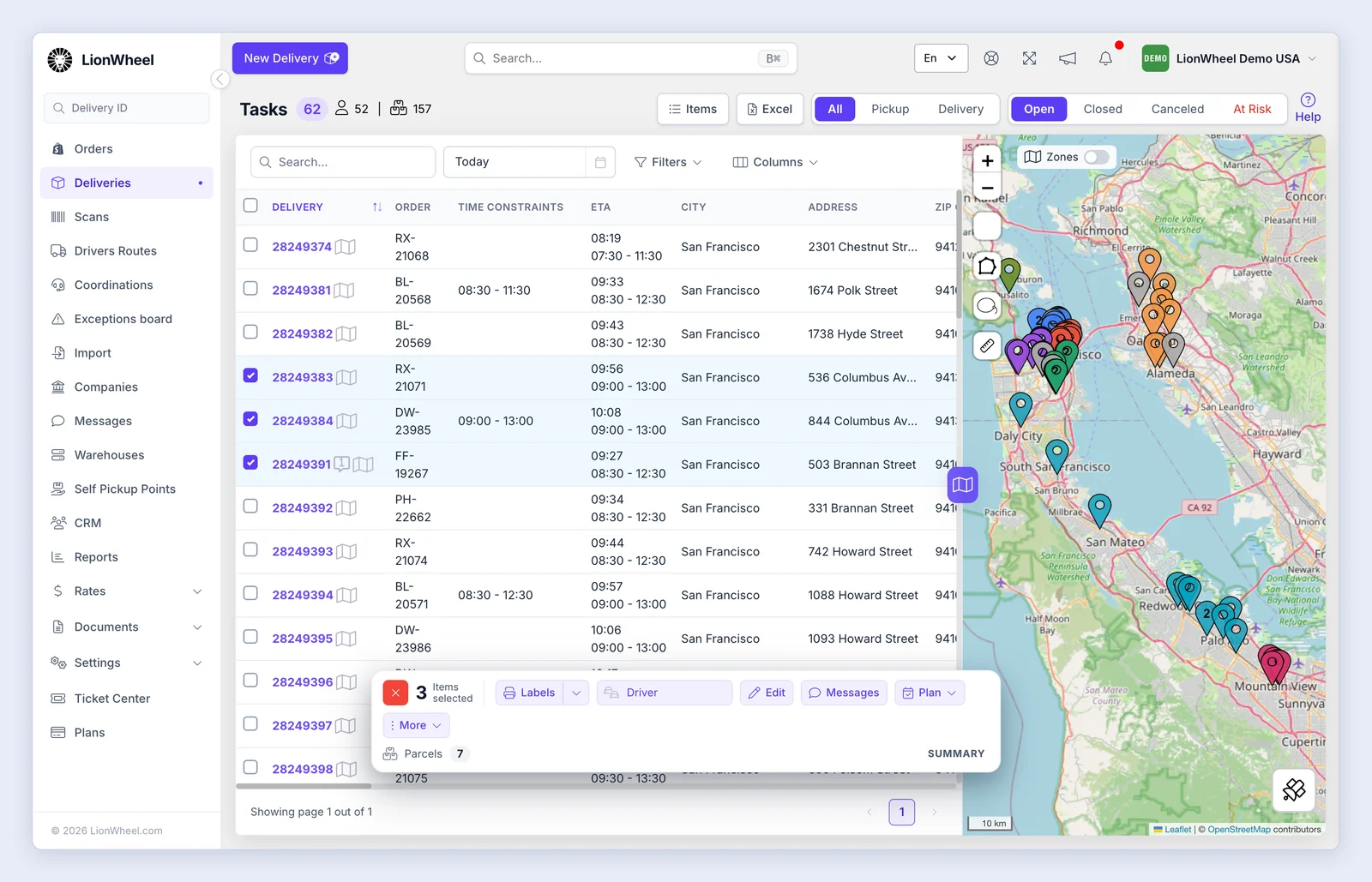Open Drivers Routes in sidebar
The height and width of the screenshot is (882, 1372).
click(127, 251)
